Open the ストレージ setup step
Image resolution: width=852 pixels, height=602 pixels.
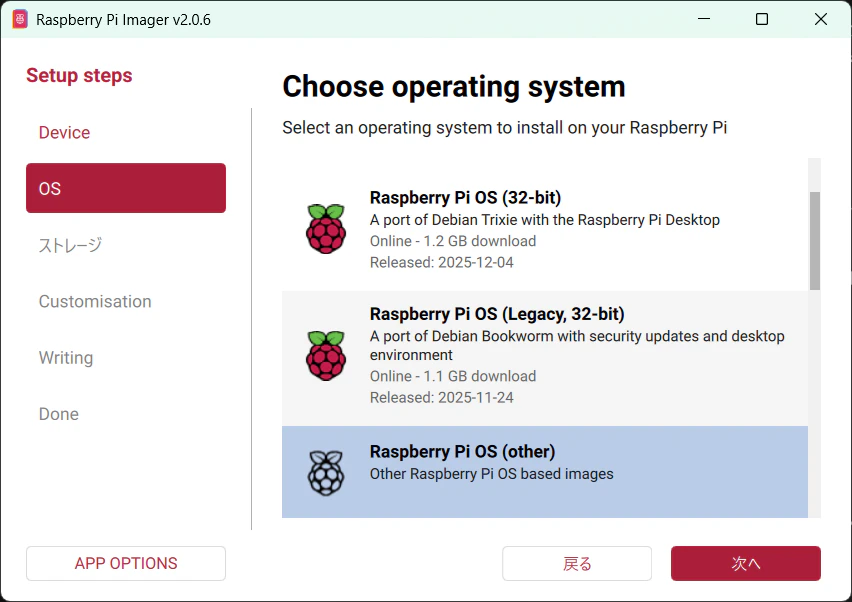126,245
